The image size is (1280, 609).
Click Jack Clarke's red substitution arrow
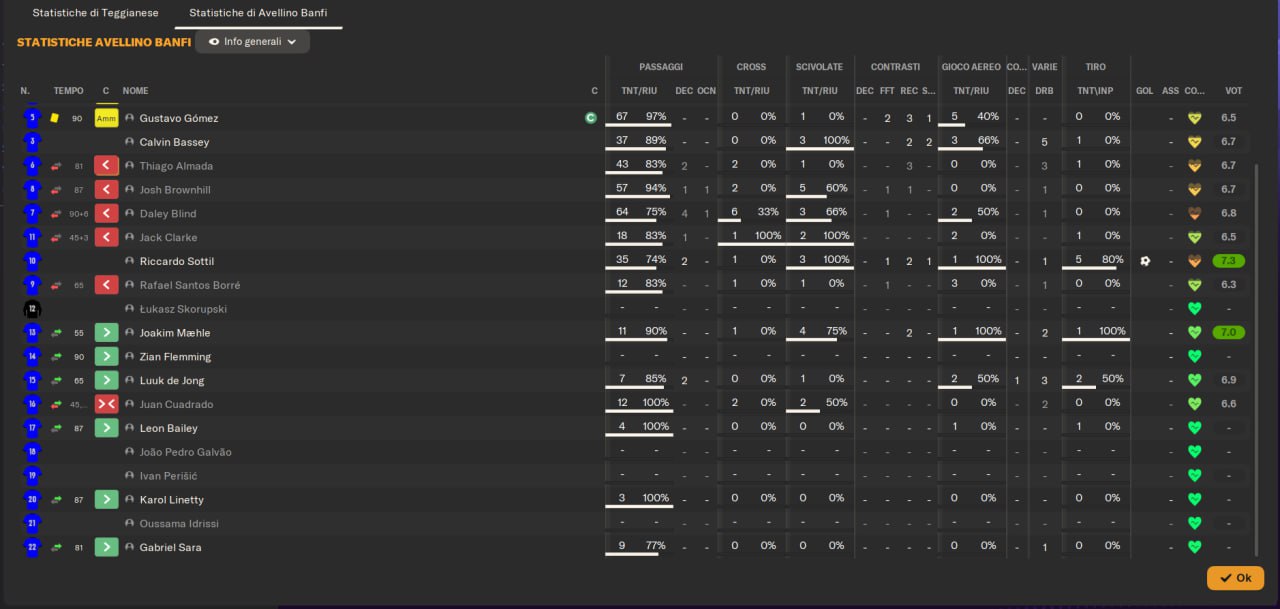click(x=107, y=237)
